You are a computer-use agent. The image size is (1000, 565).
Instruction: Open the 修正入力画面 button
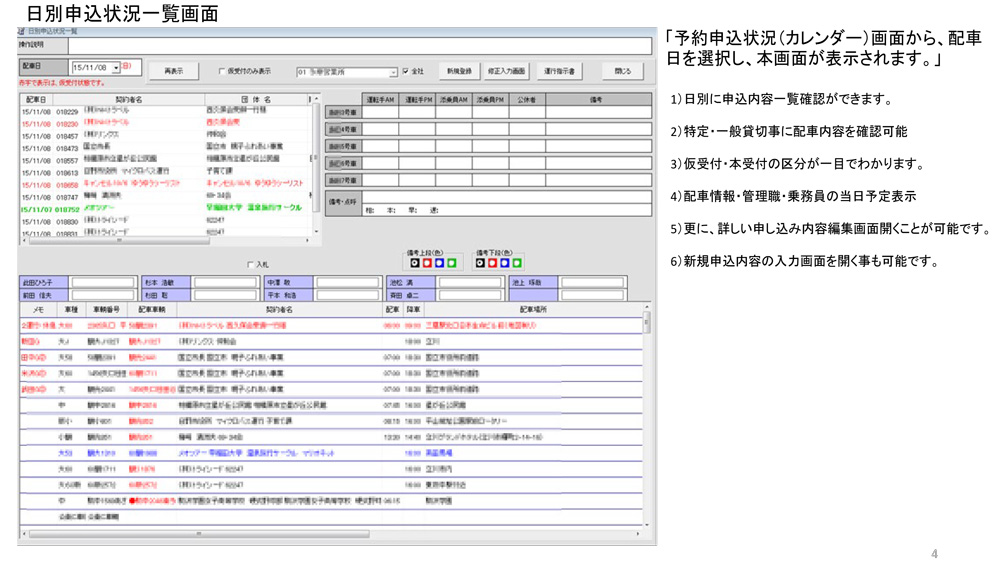(x=506, y=71)
